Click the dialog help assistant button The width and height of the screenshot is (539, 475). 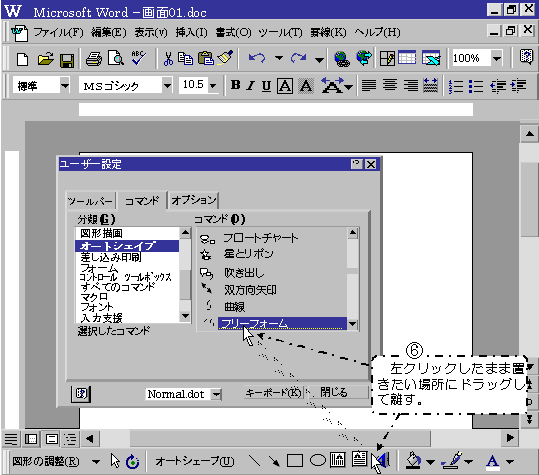point(81,394)
